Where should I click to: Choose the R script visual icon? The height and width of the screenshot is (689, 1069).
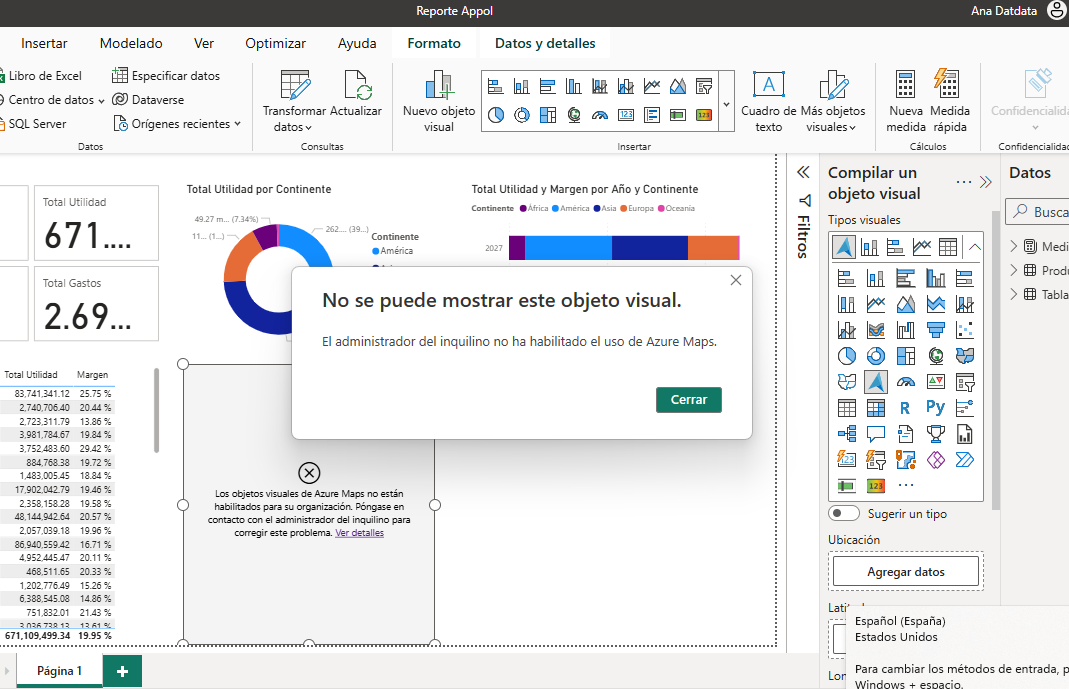(x=905, y=408)
